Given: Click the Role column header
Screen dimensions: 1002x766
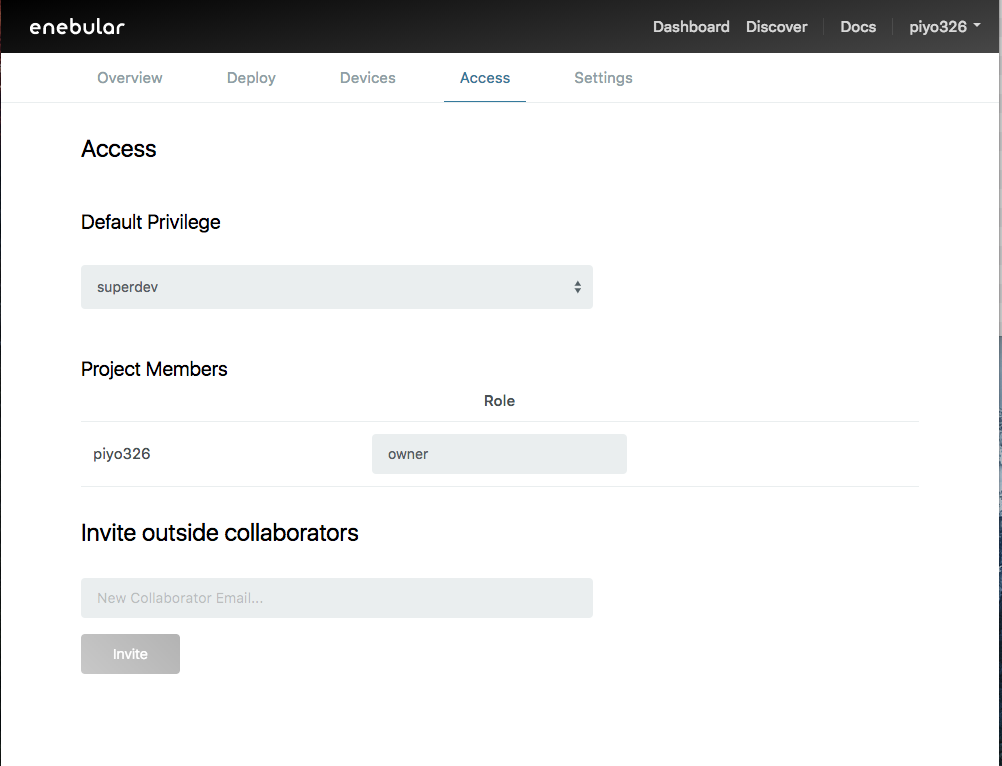Looking at the screenshot, I should tap(499, 401).
